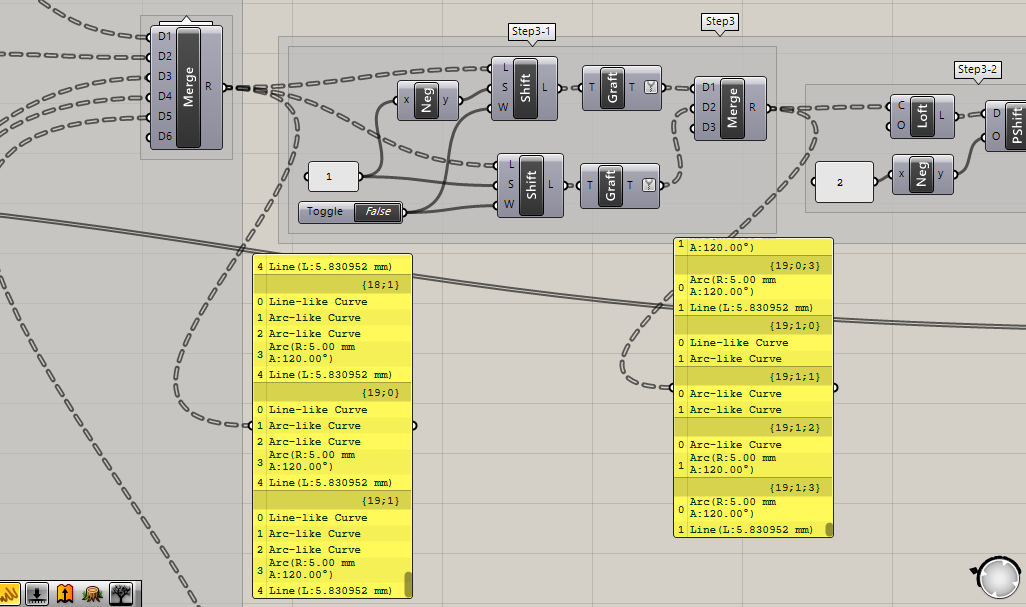1026x607 pixels.
Task: Click the filter icon on the upper Graft
Action: point(651,87)
